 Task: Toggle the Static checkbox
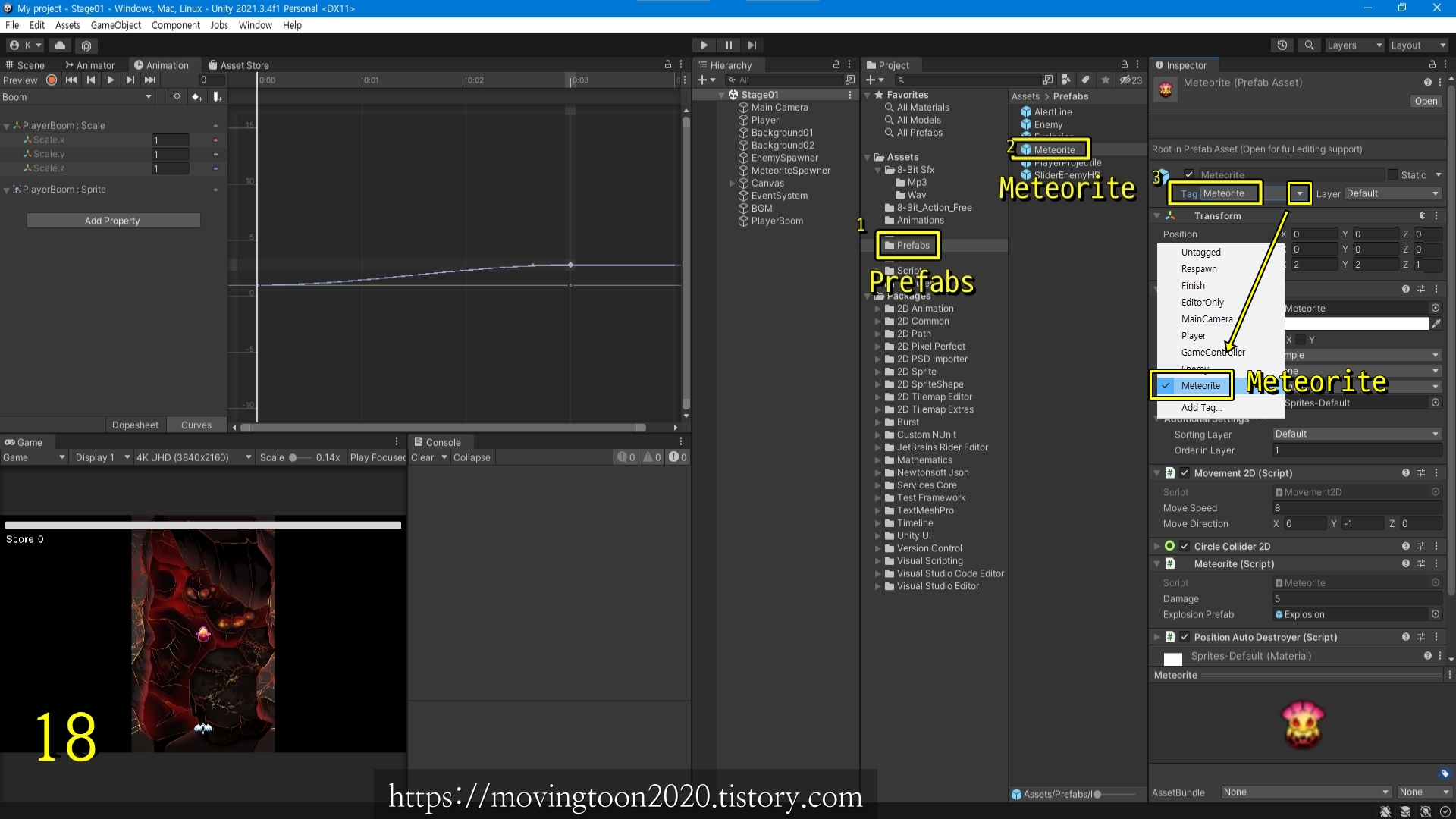tap(1393, 175)
